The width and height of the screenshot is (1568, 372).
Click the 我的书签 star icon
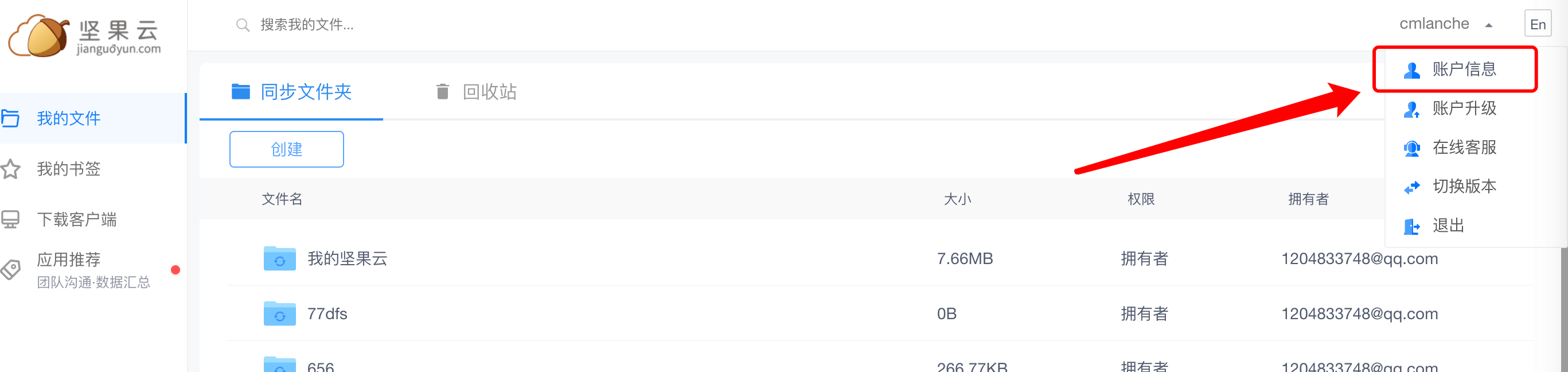[10, 169]
